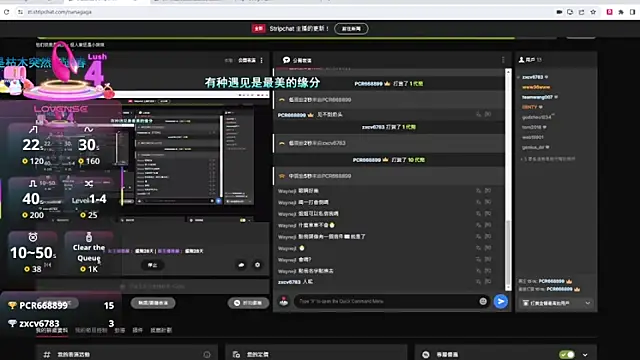Send the chat message with blue arrow

click(500, 301)
